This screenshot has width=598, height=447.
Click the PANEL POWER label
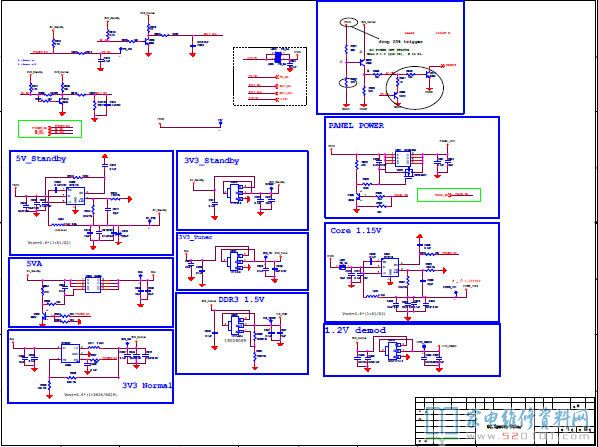click(x=356, y=125)
